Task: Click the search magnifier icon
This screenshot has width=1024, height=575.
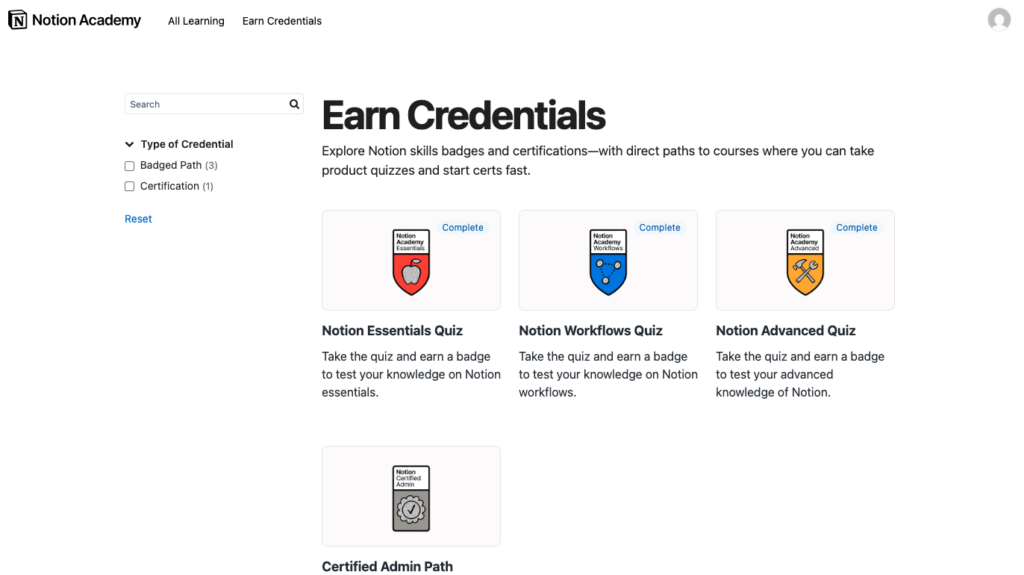Action: tap(294, 104)
